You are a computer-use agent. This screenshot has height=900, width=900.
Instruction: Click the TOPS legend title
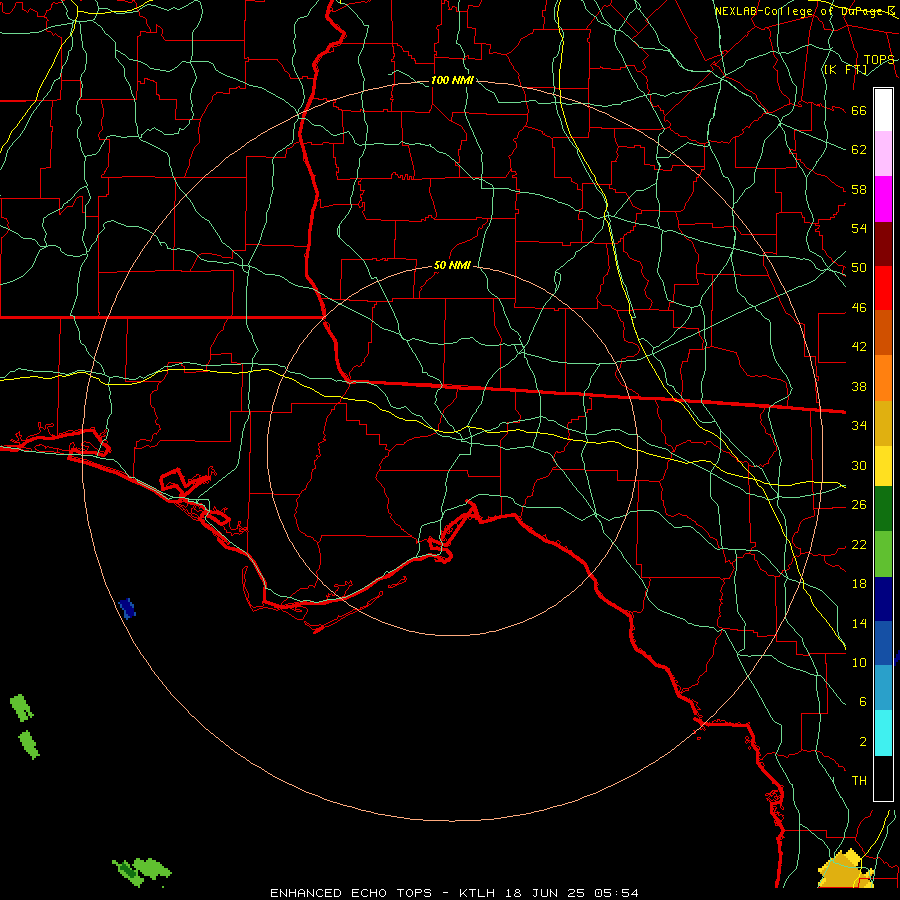coord(879,59)
